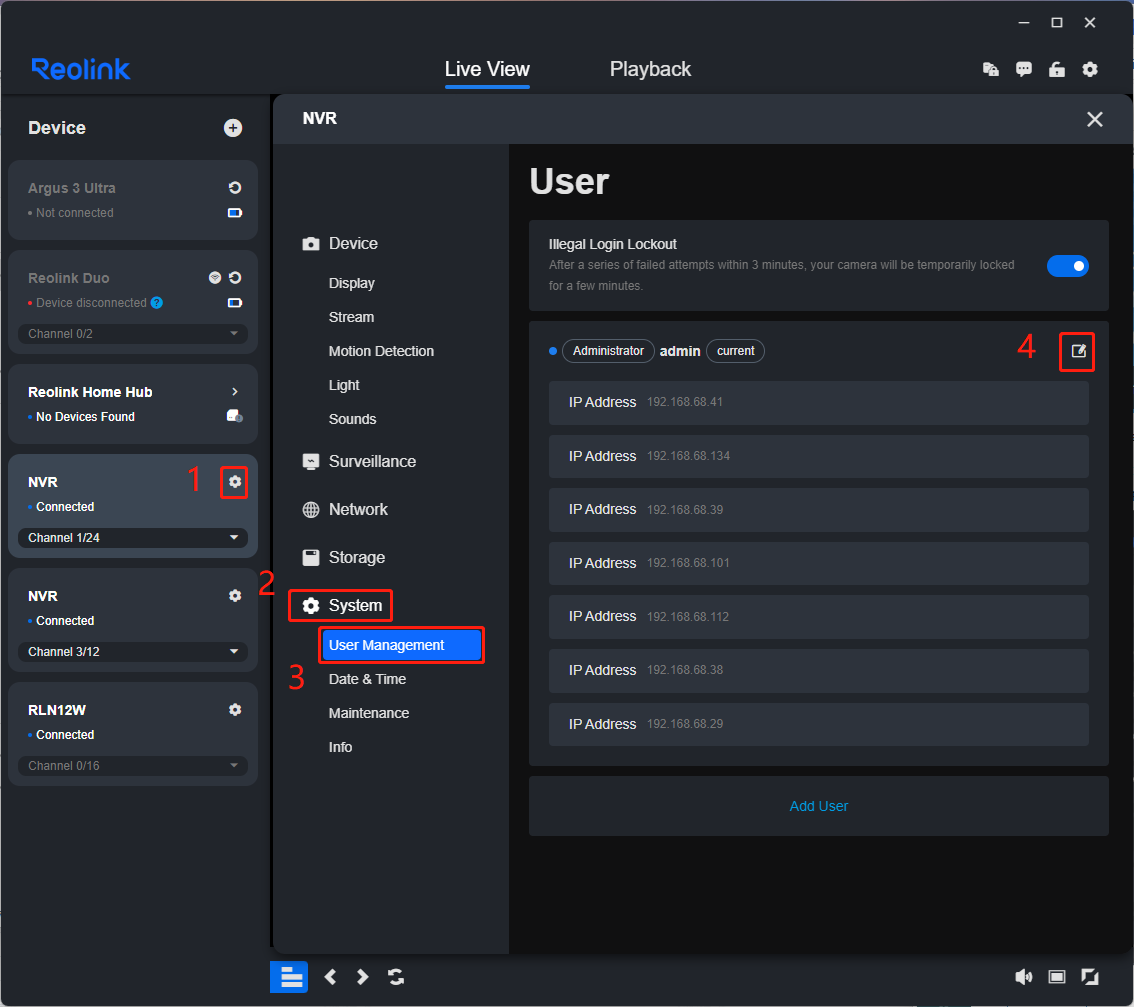Enter full screen mode
The height and width of the screenshot is (1007, 1134).
pos(1090,977)
